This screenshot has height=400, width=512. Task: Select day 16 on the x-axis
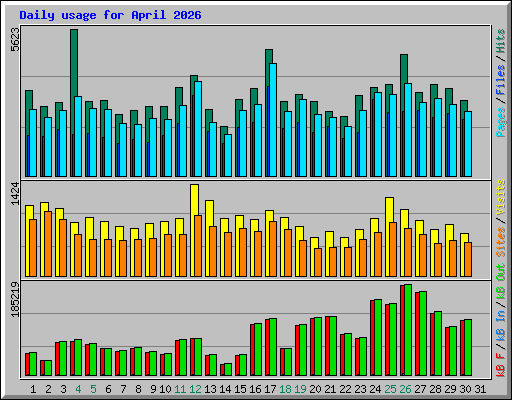coord(255,389)
